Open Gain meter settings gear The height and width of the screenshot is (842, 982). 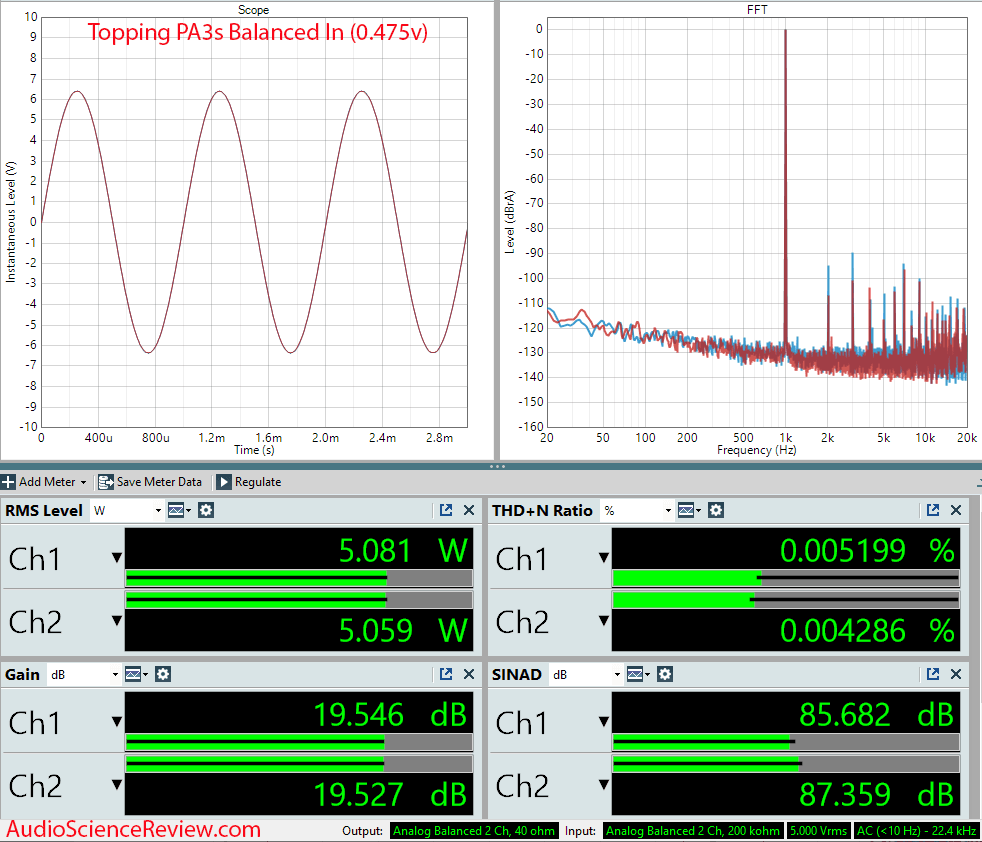[x=163, y=675]
